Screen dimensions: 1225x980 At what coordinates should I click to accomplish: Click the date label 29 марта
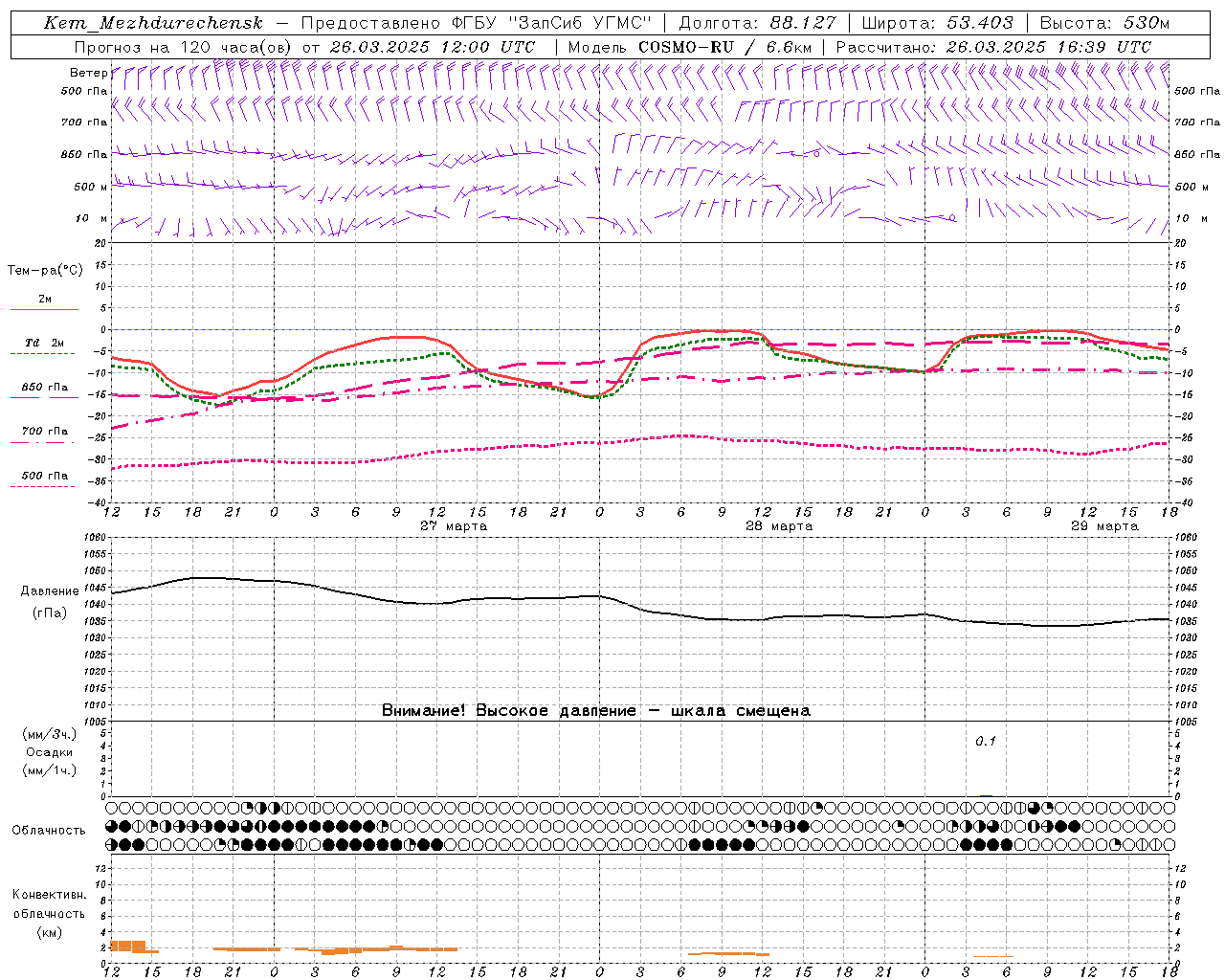(1104, 526)
